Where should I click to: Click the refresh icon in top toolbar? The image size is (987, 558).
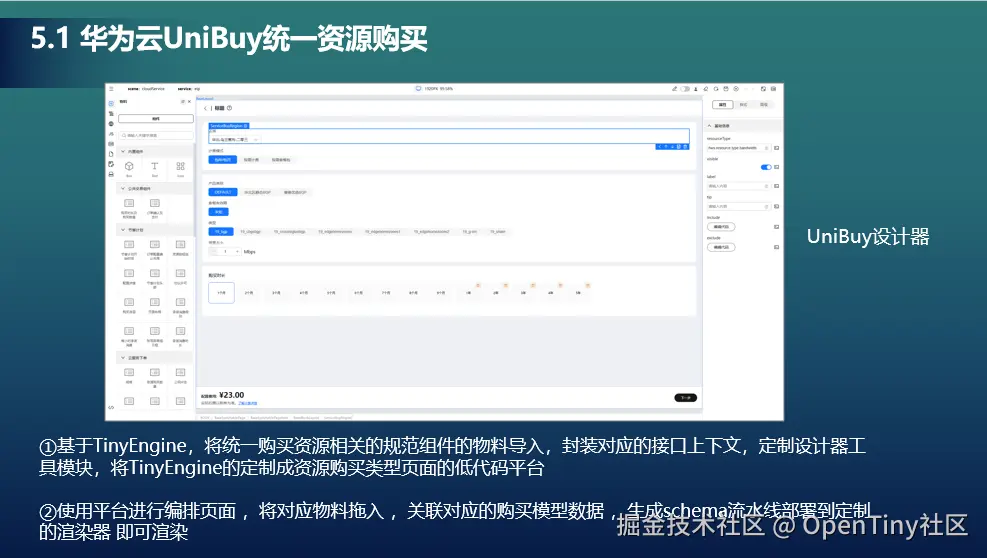click(716, 89)
